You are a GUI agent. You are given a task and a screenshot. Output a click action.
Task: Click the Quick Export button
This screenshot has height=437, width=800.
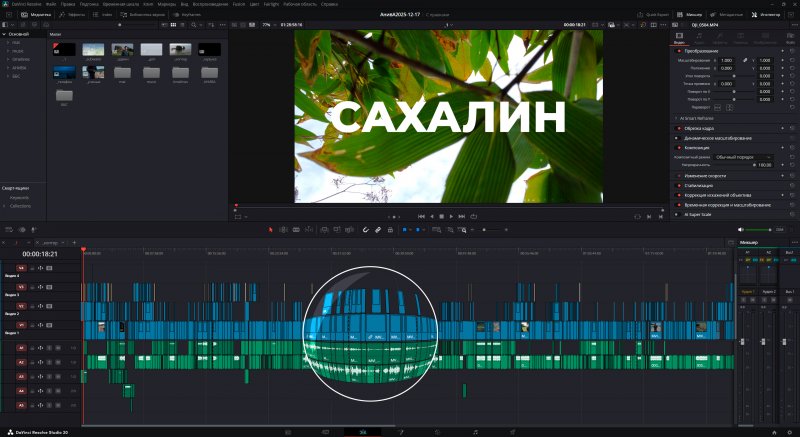click(654, 15)
